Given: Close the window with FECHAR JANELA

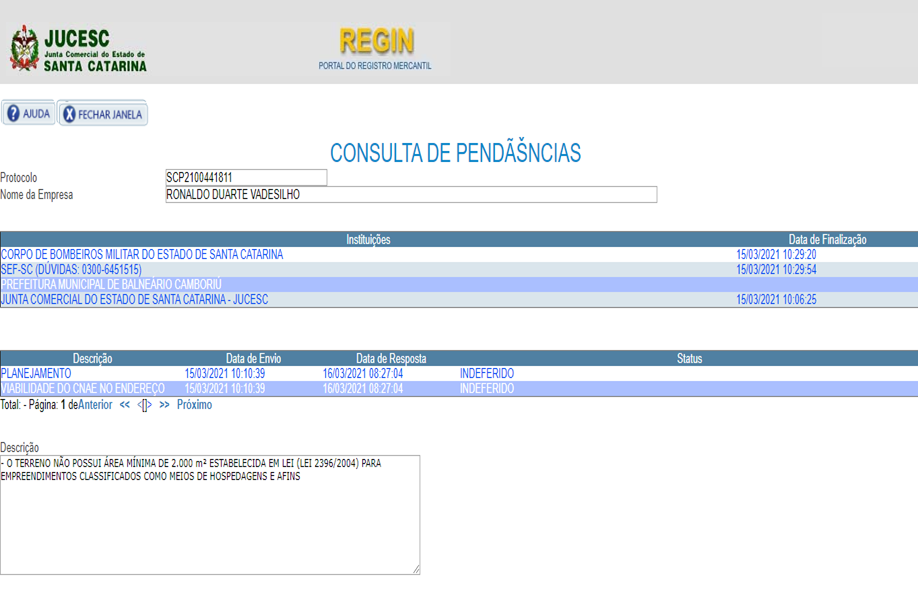Looking at the screenshot, I should click(x=102, y=114).
